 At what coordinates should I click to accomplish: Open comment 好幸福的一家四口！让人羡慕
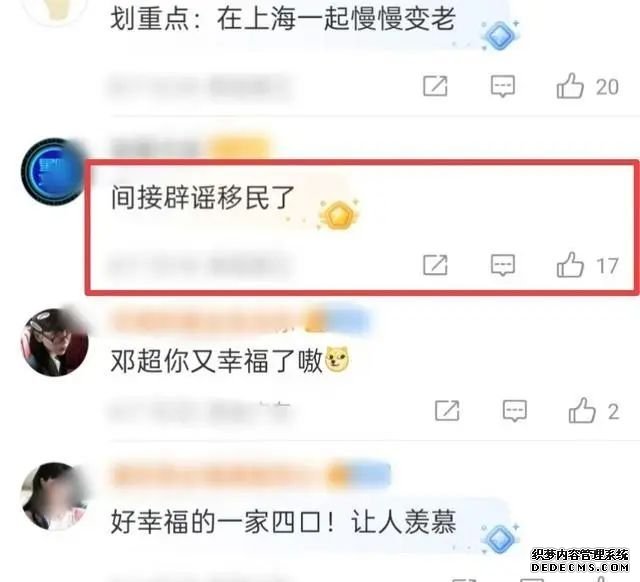[283, 522]
